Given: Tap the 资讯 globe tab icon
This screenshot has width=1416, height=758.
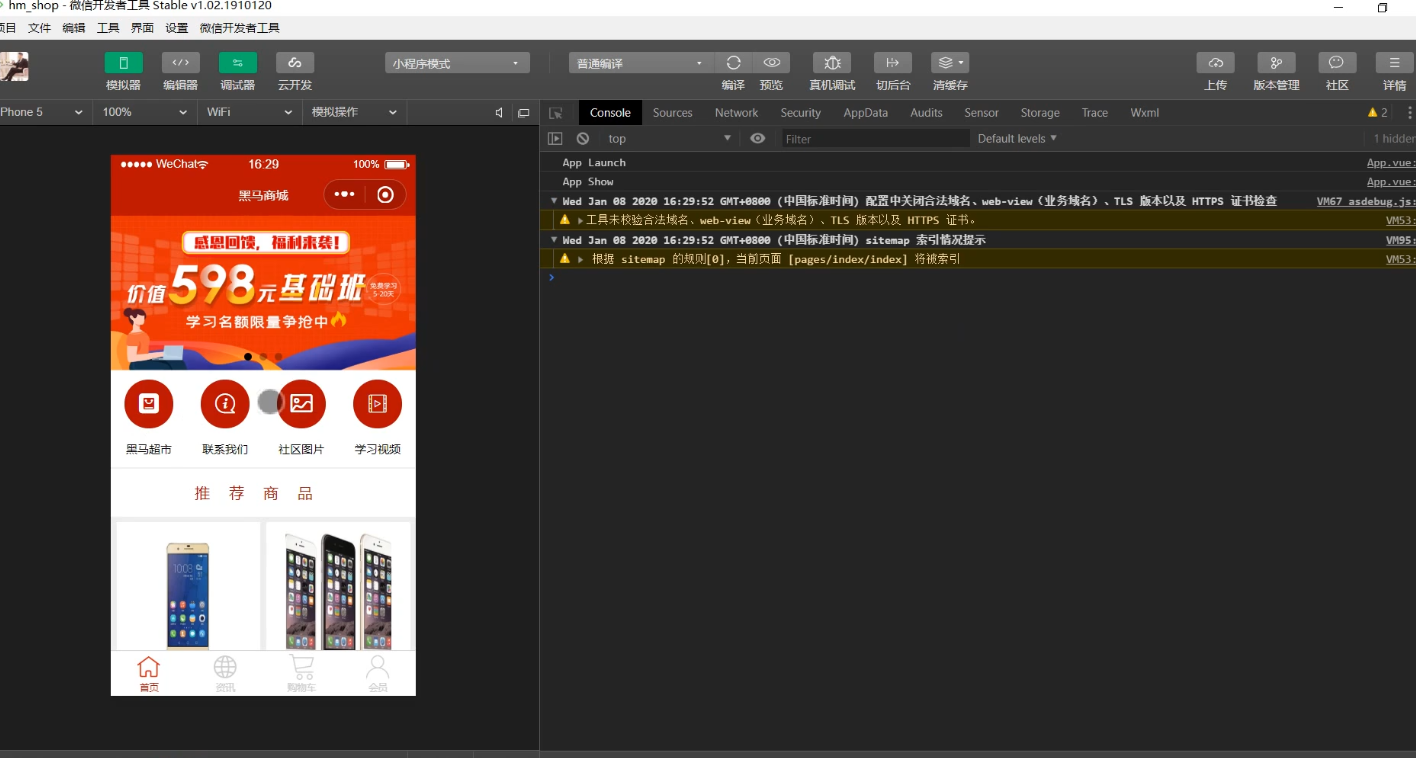Looking at the screenshot, I should [x=225, y=667].
